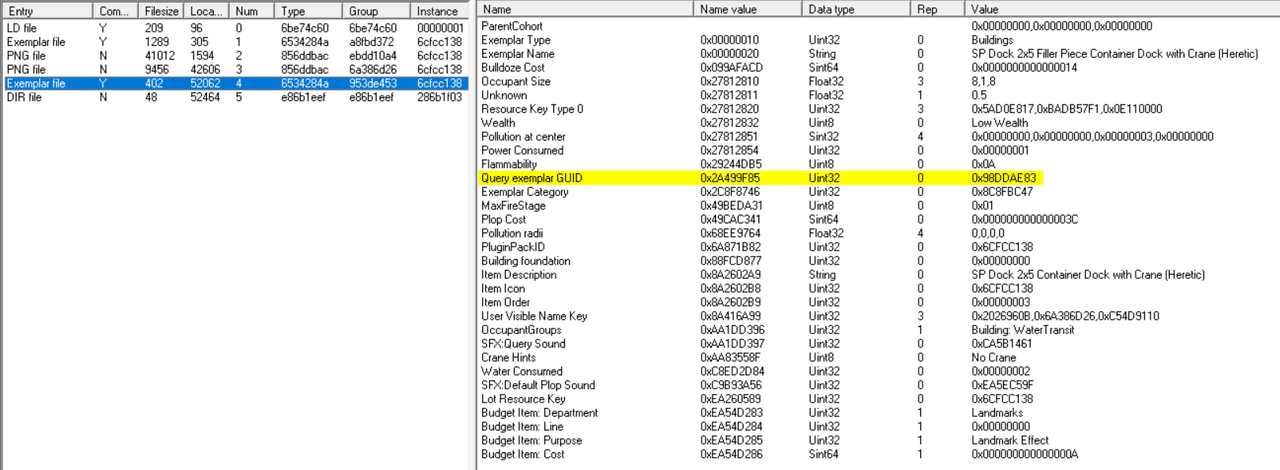Select the PNG file entry sized 9456
Image resolution: width=1280 pixels, height=470 pixels.
[233, 70]
